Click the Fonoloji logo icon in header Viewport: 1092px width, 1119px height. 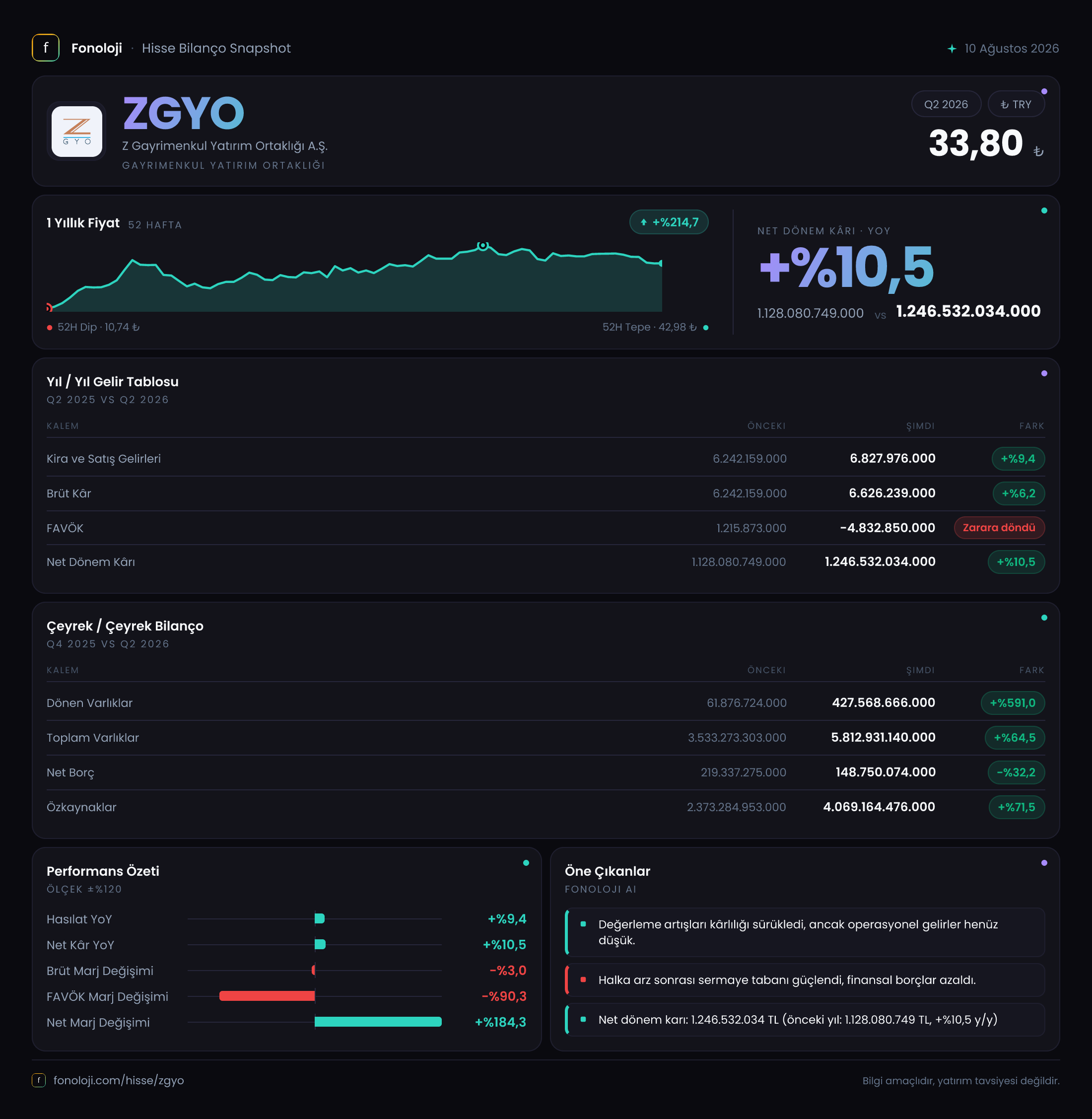tap(45, 48)
